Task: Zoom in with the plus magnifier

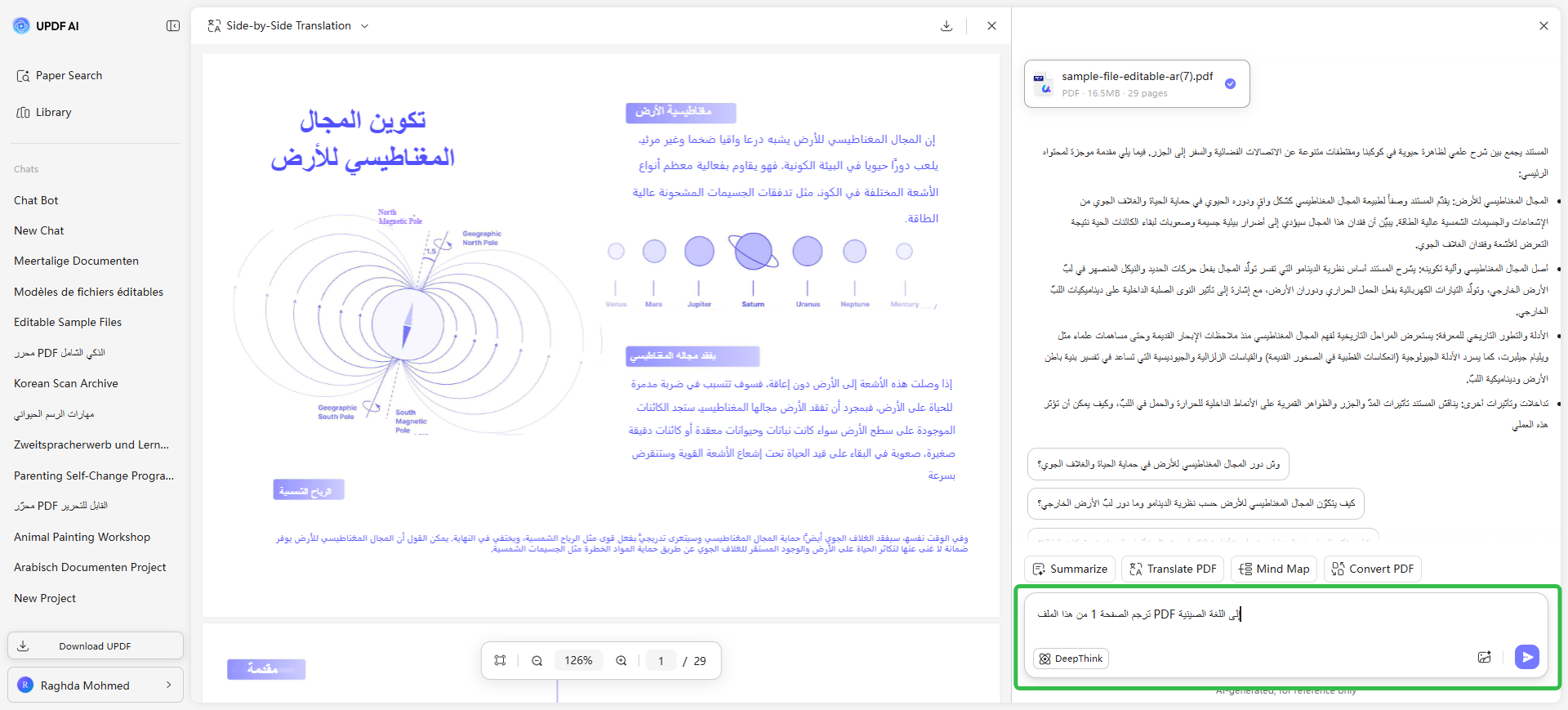Action: (x=621, y=660)
